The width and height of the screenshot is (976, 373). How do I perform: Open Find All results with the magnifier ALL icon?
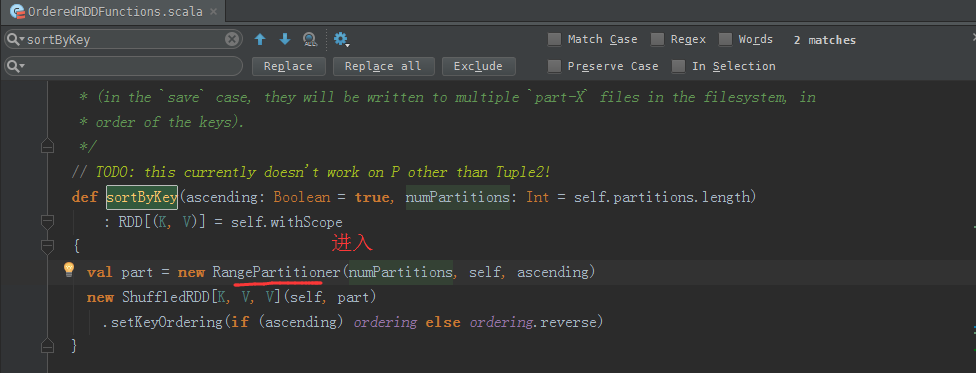(x=310, y=40)
